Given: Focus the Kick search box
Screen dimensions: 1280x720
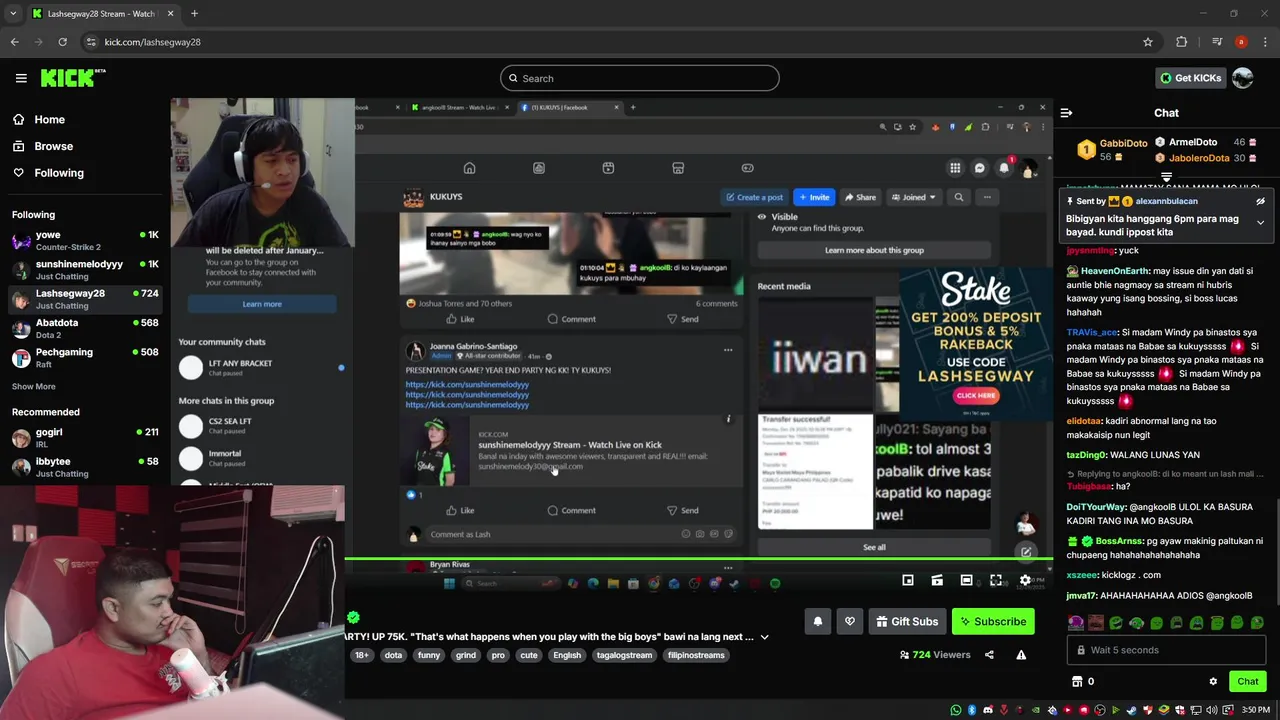Looking at the screenshot, I should tap(640, 78).
